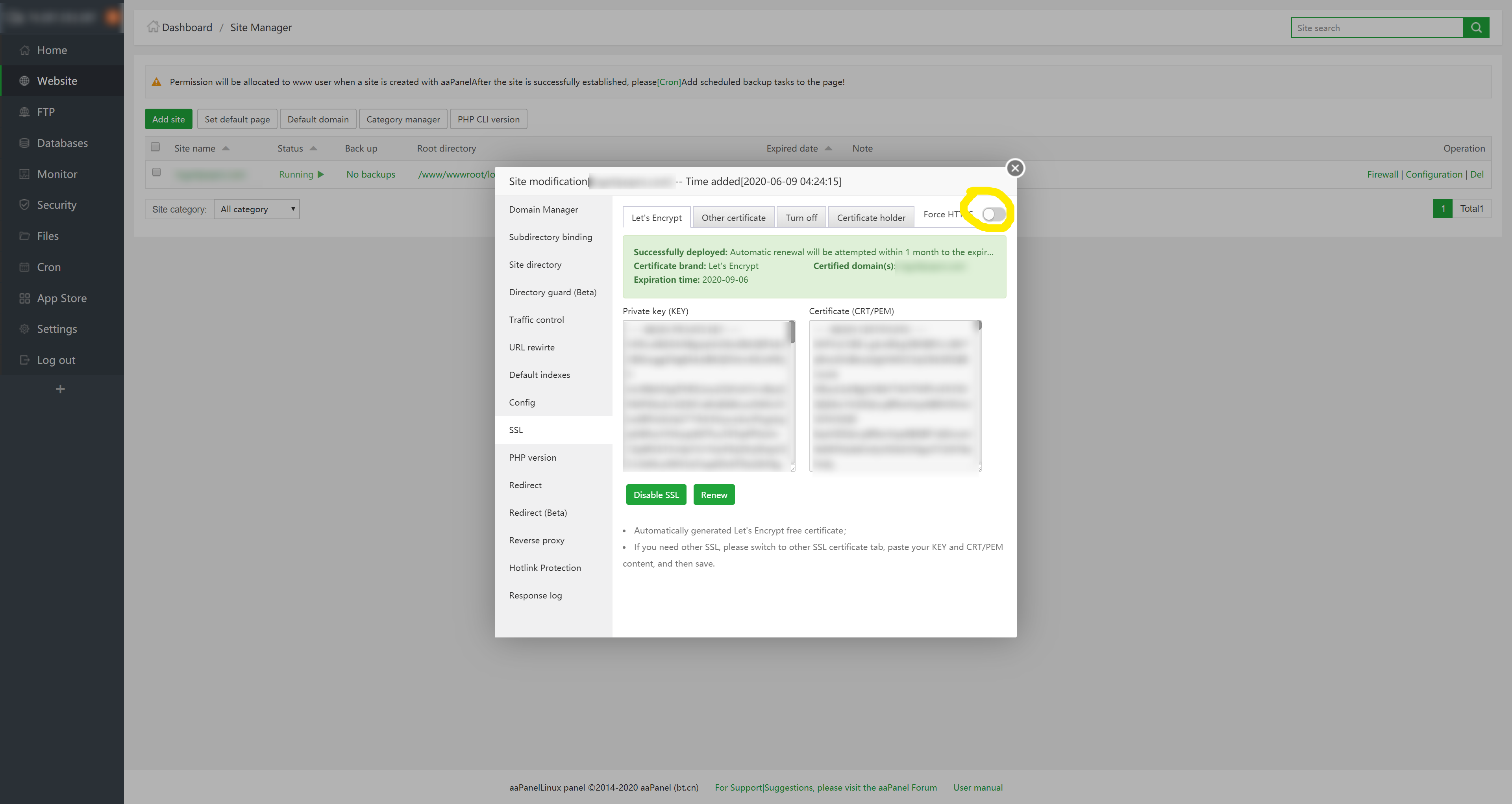This screenshot has height=804, width=1512.
Task: Open the Firewall link for the site
Action: [1382, 174]
